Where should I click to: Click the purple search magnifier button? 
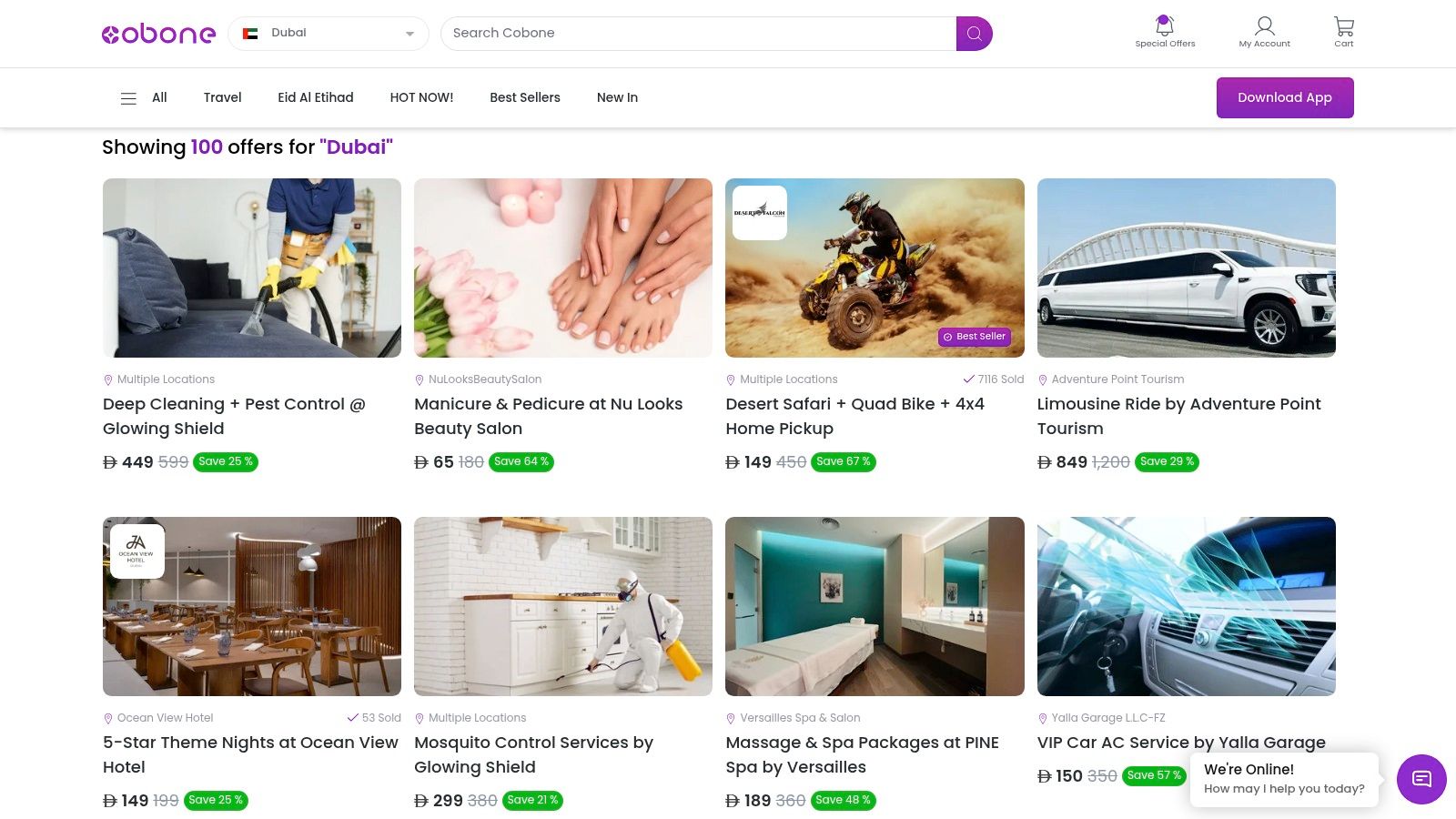click(x=974, y=34)
